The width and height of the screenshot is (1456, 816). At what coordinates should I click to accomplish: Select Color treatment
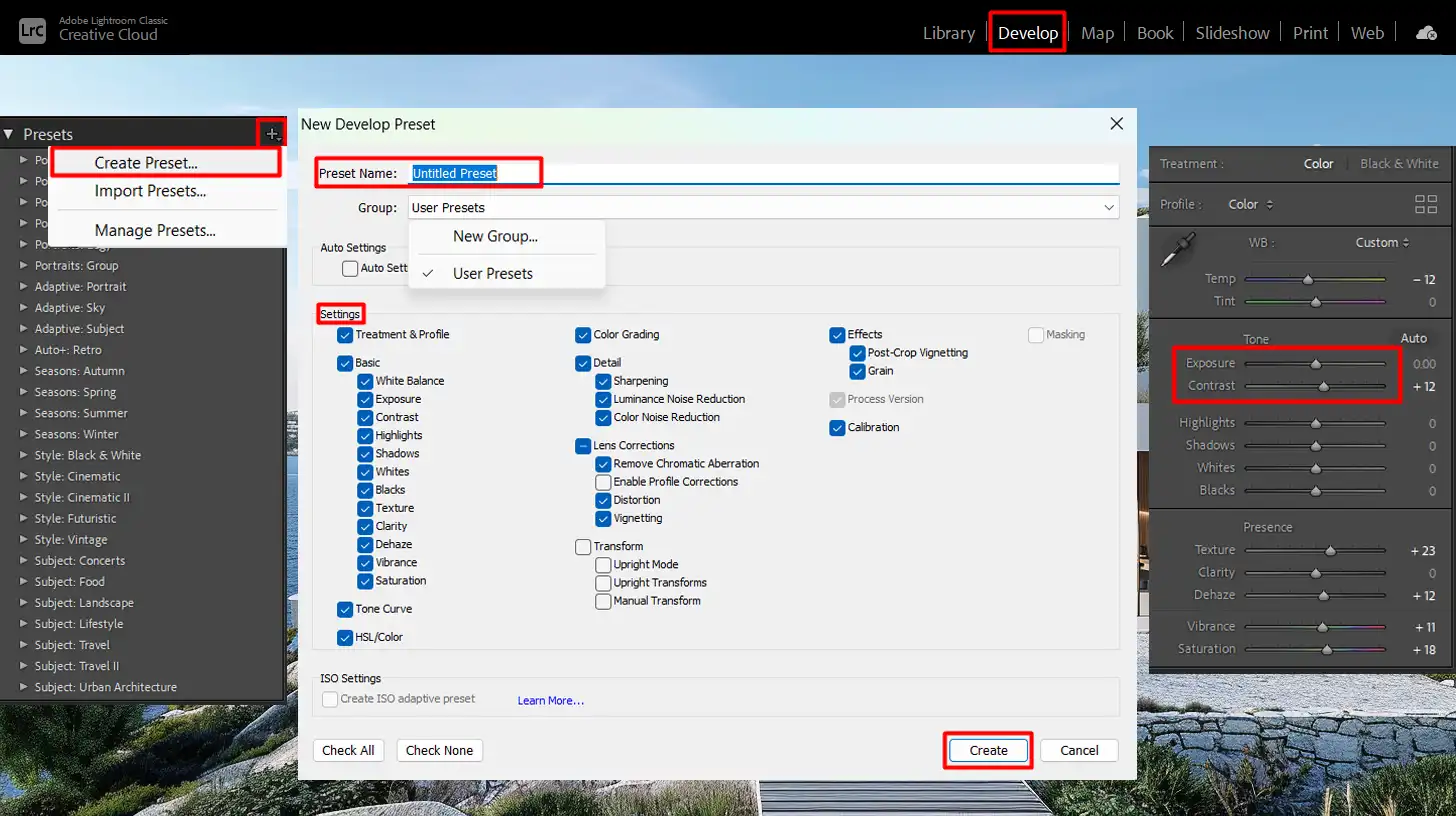tap(1318, 164)
